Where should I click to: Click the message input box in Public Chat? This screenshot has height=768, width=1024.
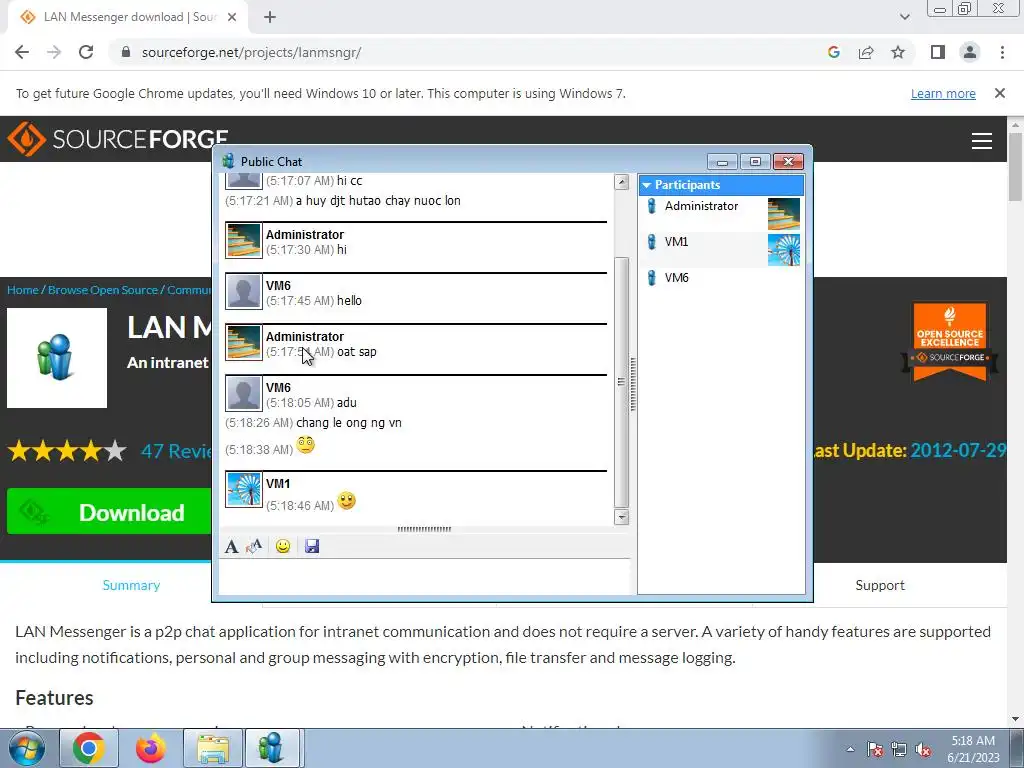tap(425, 576)
